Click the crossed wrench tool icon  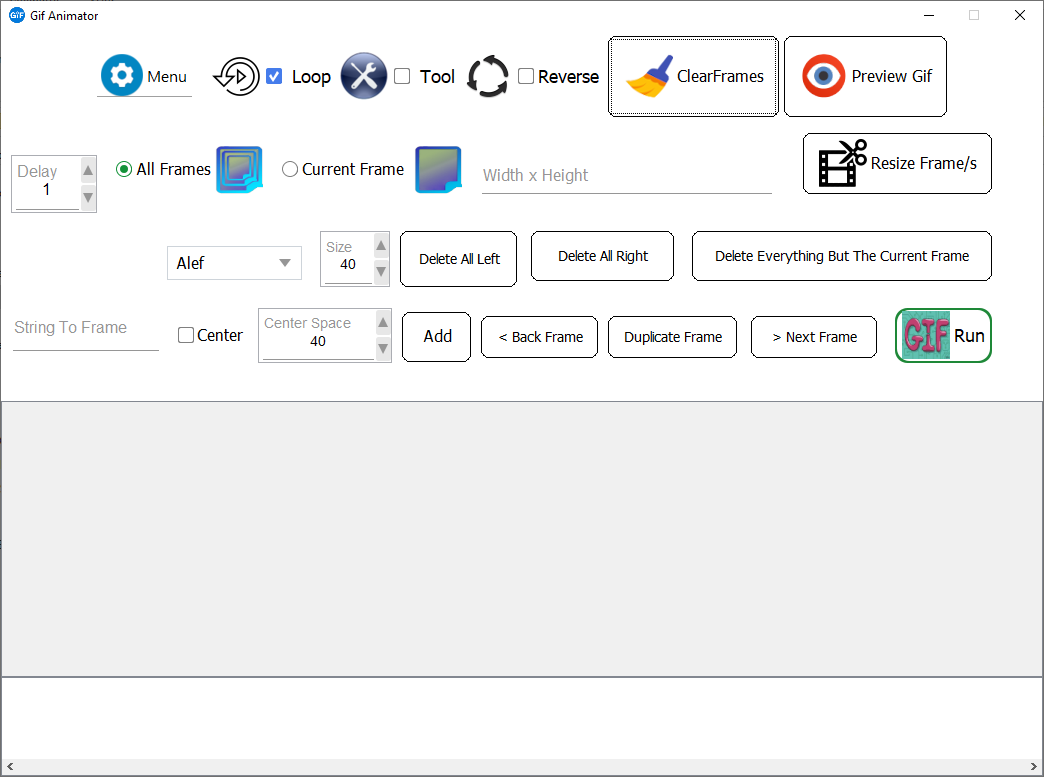tap(364, 76)
